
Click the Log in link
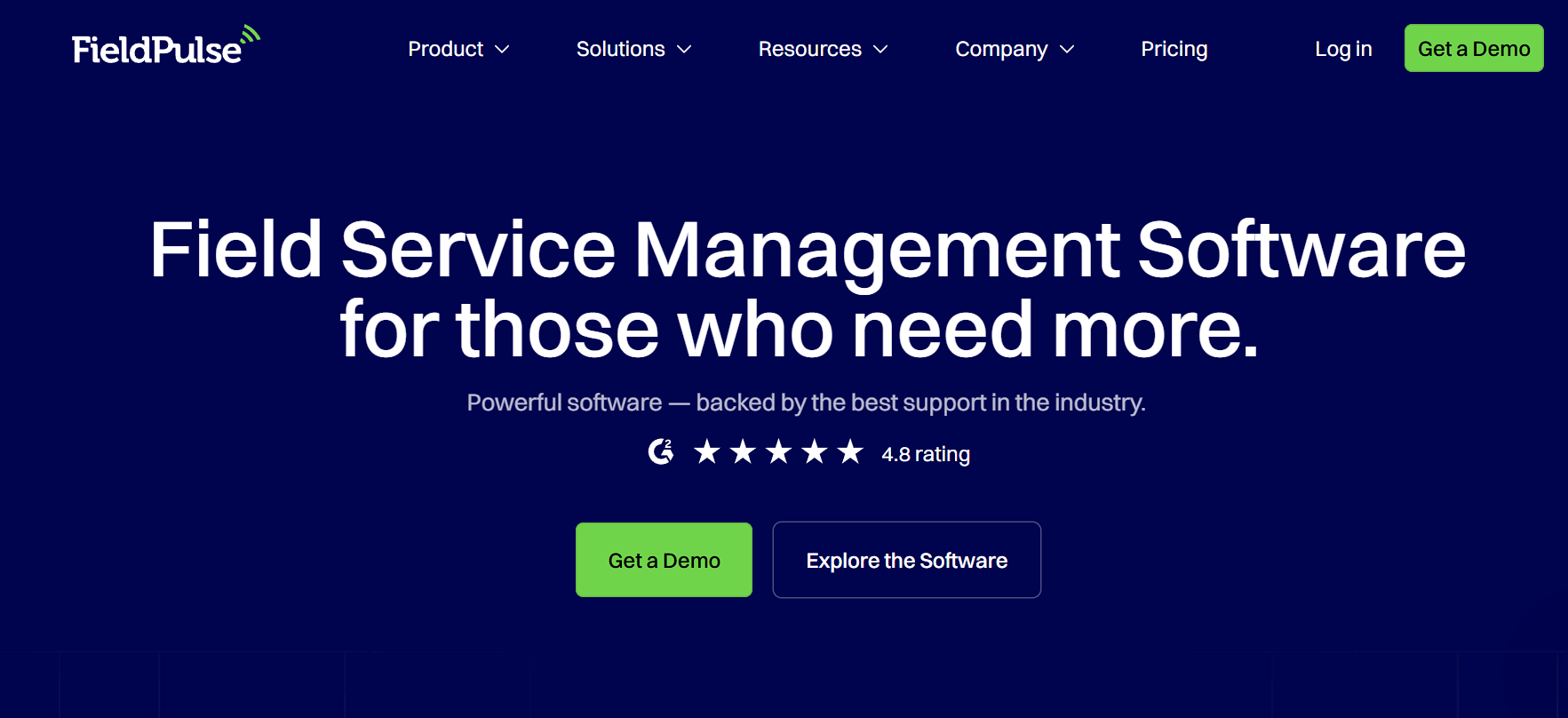pos(1343,49)
